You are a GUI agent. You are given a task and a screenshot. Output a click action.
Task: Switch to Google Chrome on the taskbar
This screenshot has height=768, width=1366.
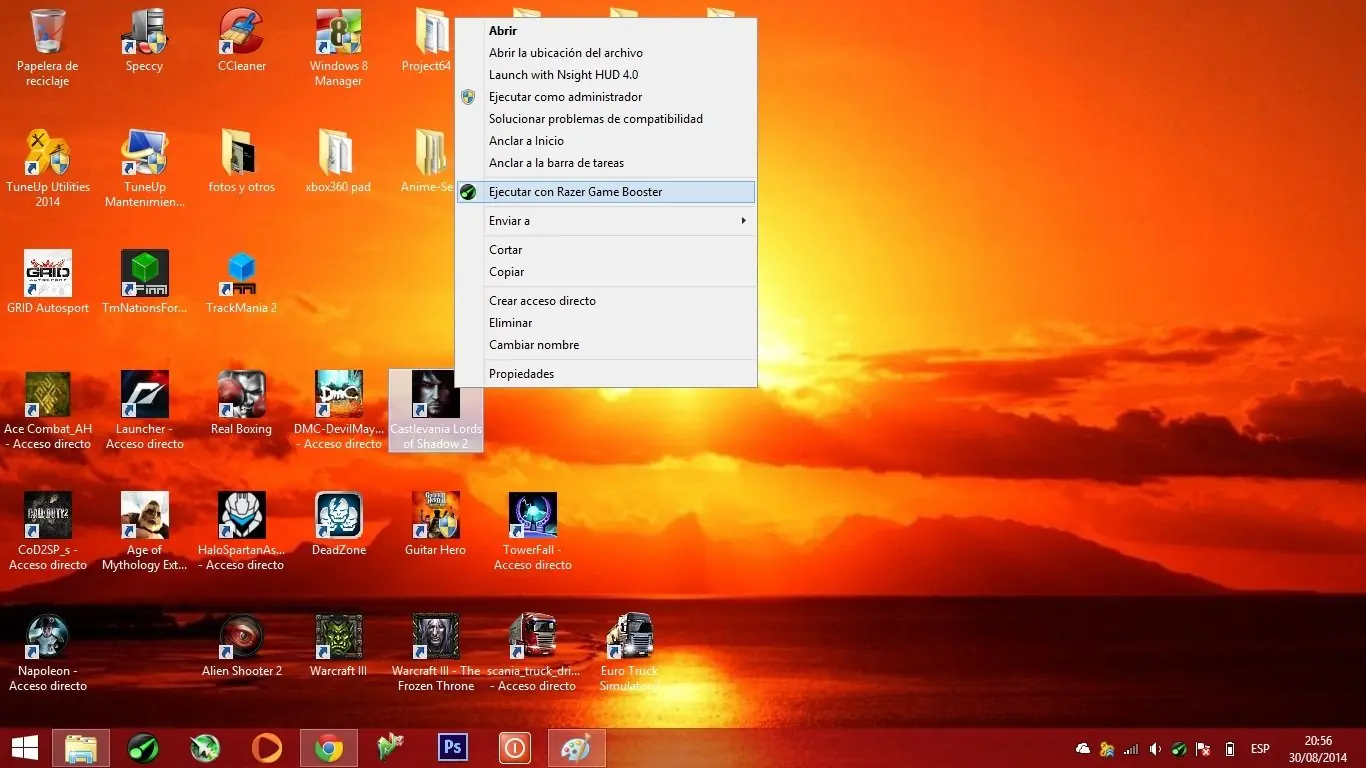pos(329,748)
